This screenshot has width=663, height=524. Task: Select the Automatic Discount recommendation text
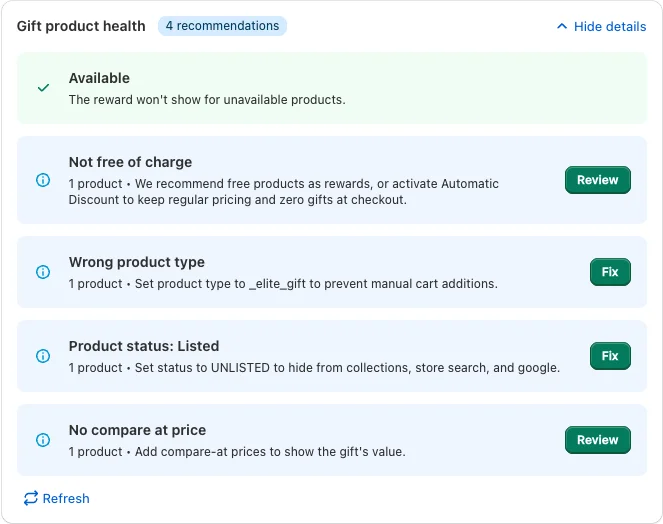tap(284, 192)
